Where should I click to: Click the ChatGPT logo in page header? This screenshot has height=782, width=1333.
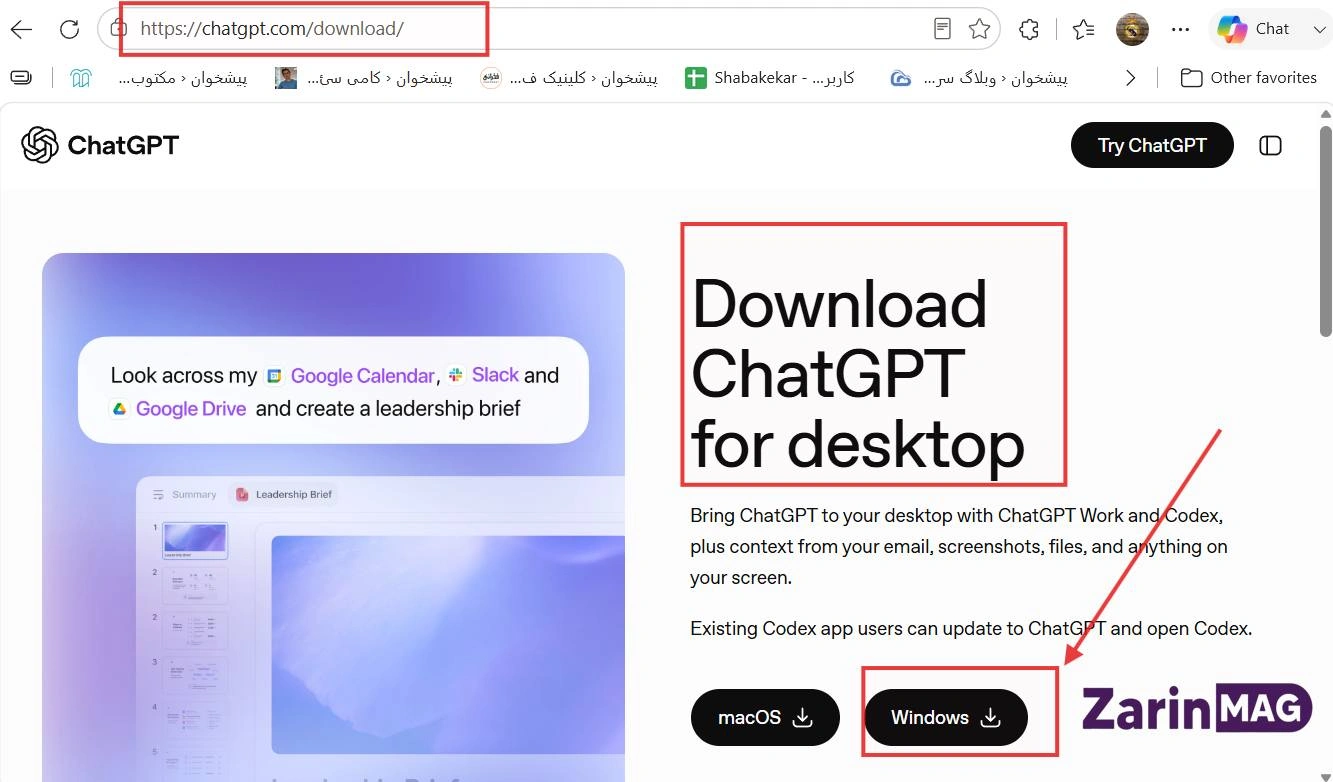(100, 145)
